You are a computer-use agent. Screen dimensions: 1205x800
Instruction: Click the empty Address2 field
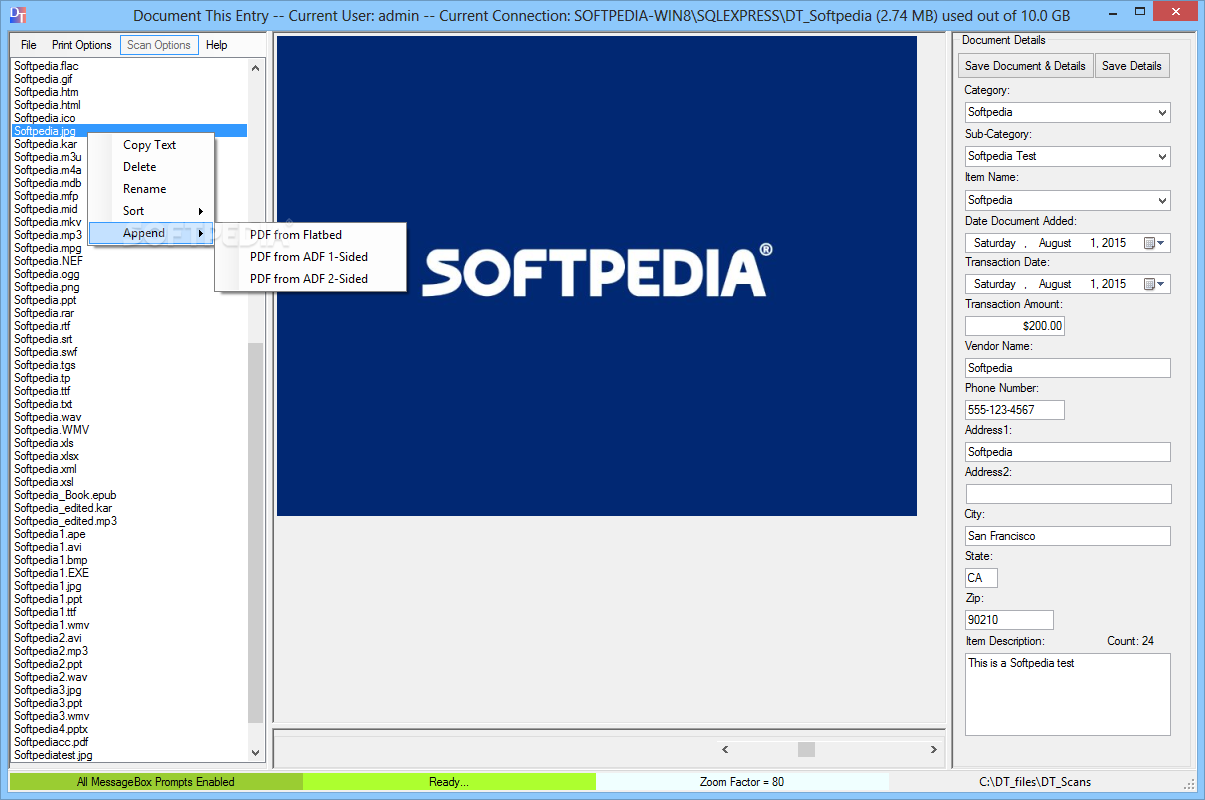coord(1068,494)
